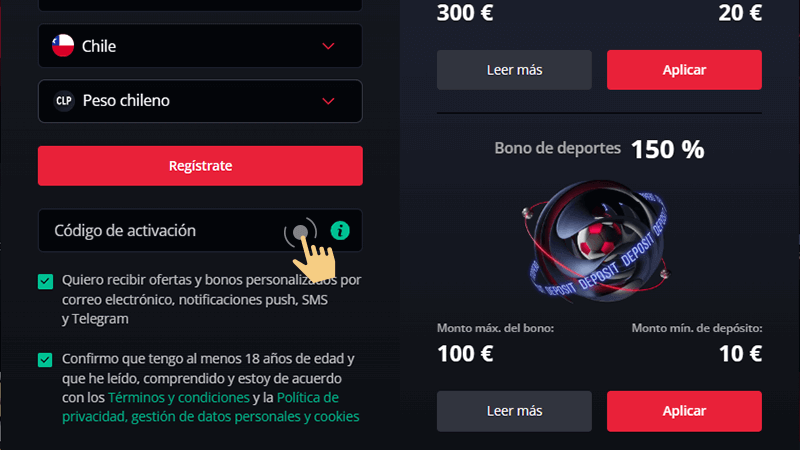Click Aplicar for the sports bonus 150 %
The width and height of the screenshot is (800, 450).
tap(684, 411)
